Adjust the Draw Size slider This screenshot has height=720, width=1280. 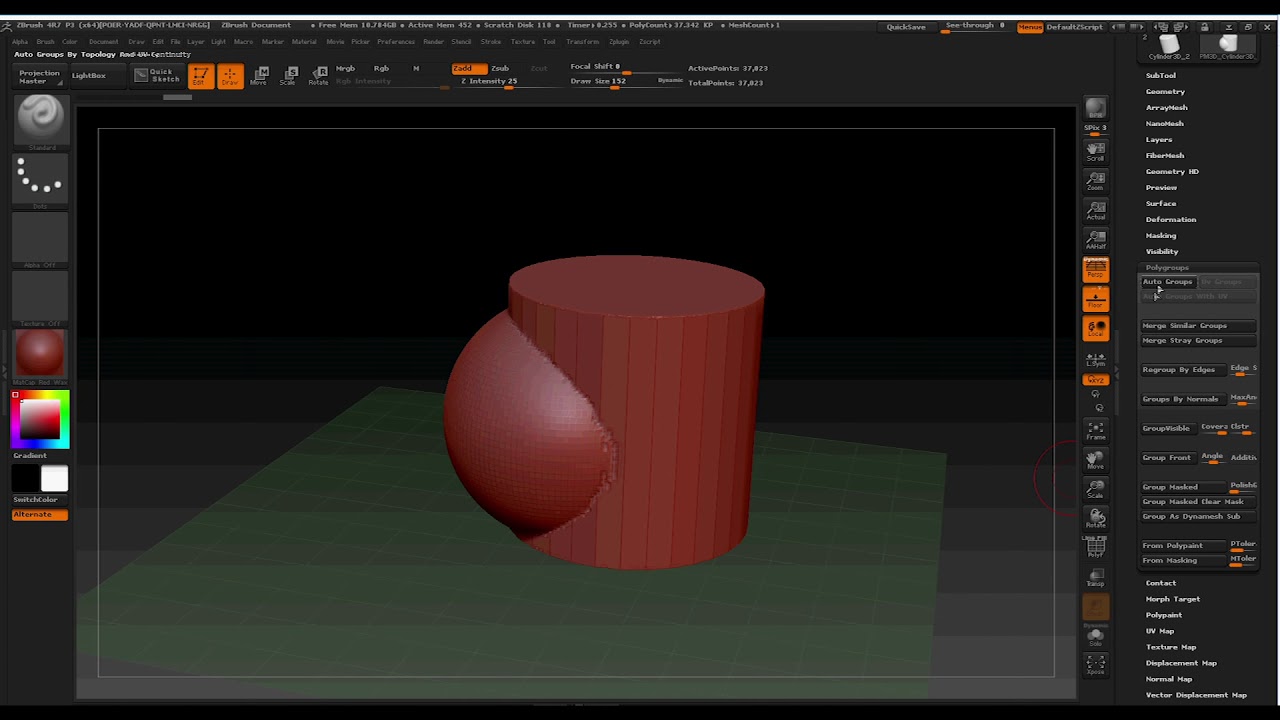point(613,82)
